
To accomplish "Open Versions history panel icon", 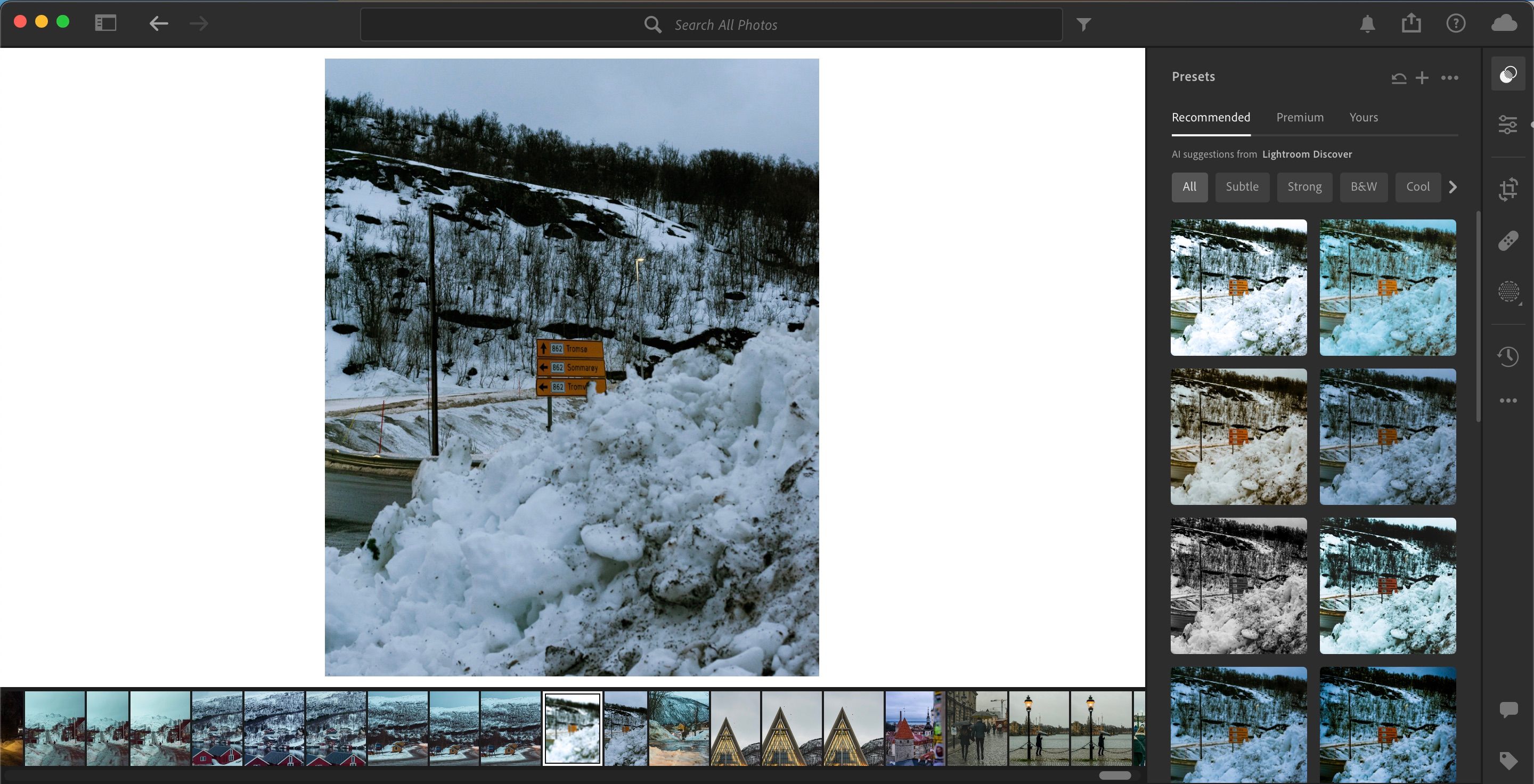I will click(x=1508, y=356).
